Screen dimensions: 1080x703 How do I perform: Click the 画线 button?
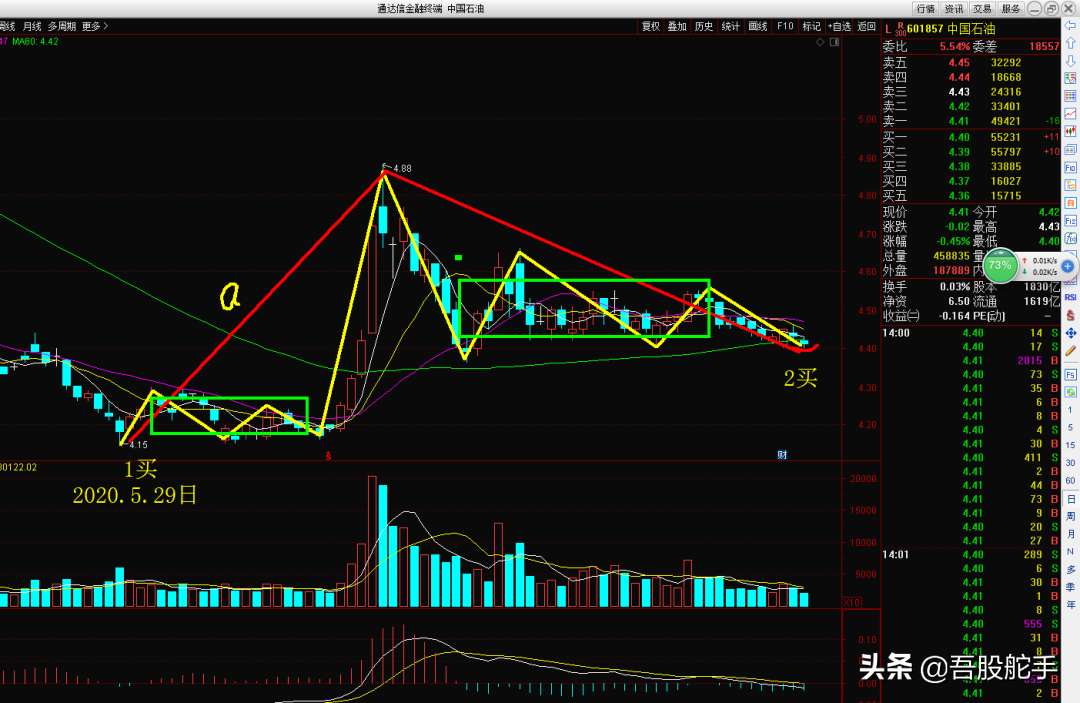click(758, 26)
